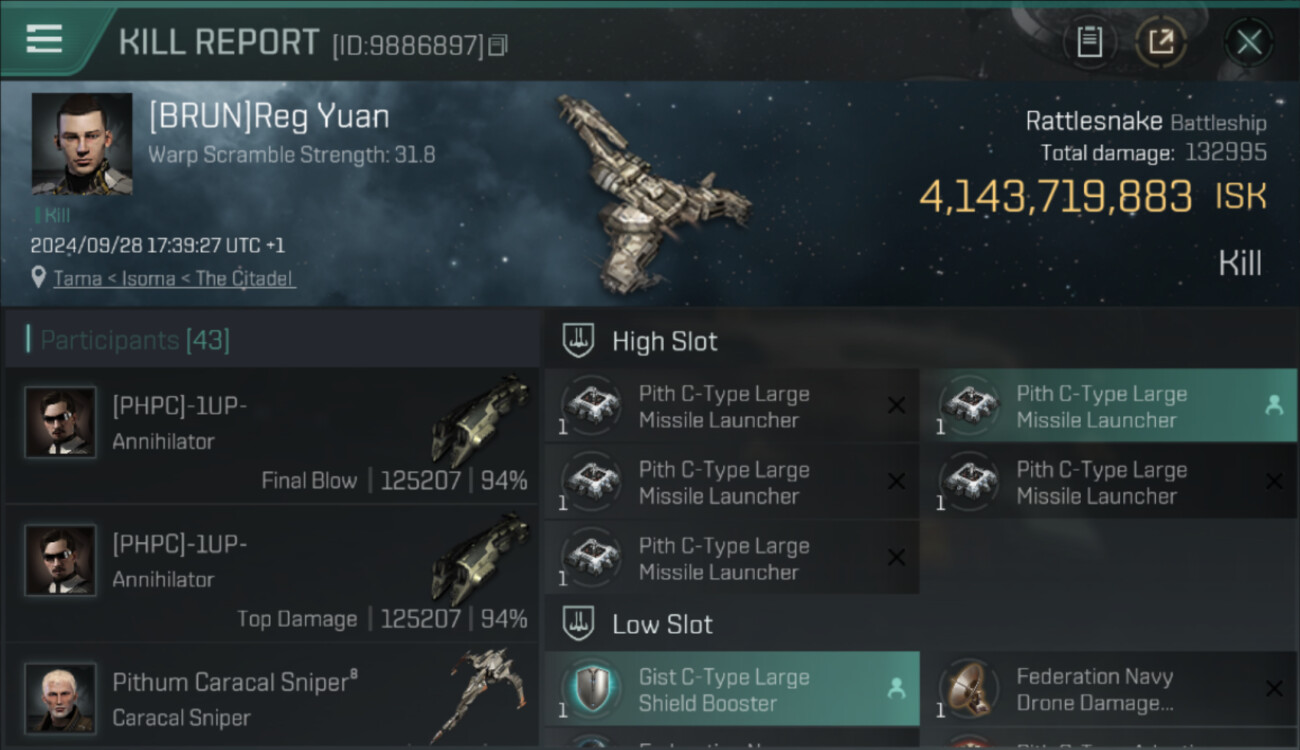Close the kill report window

point(1248,42)
